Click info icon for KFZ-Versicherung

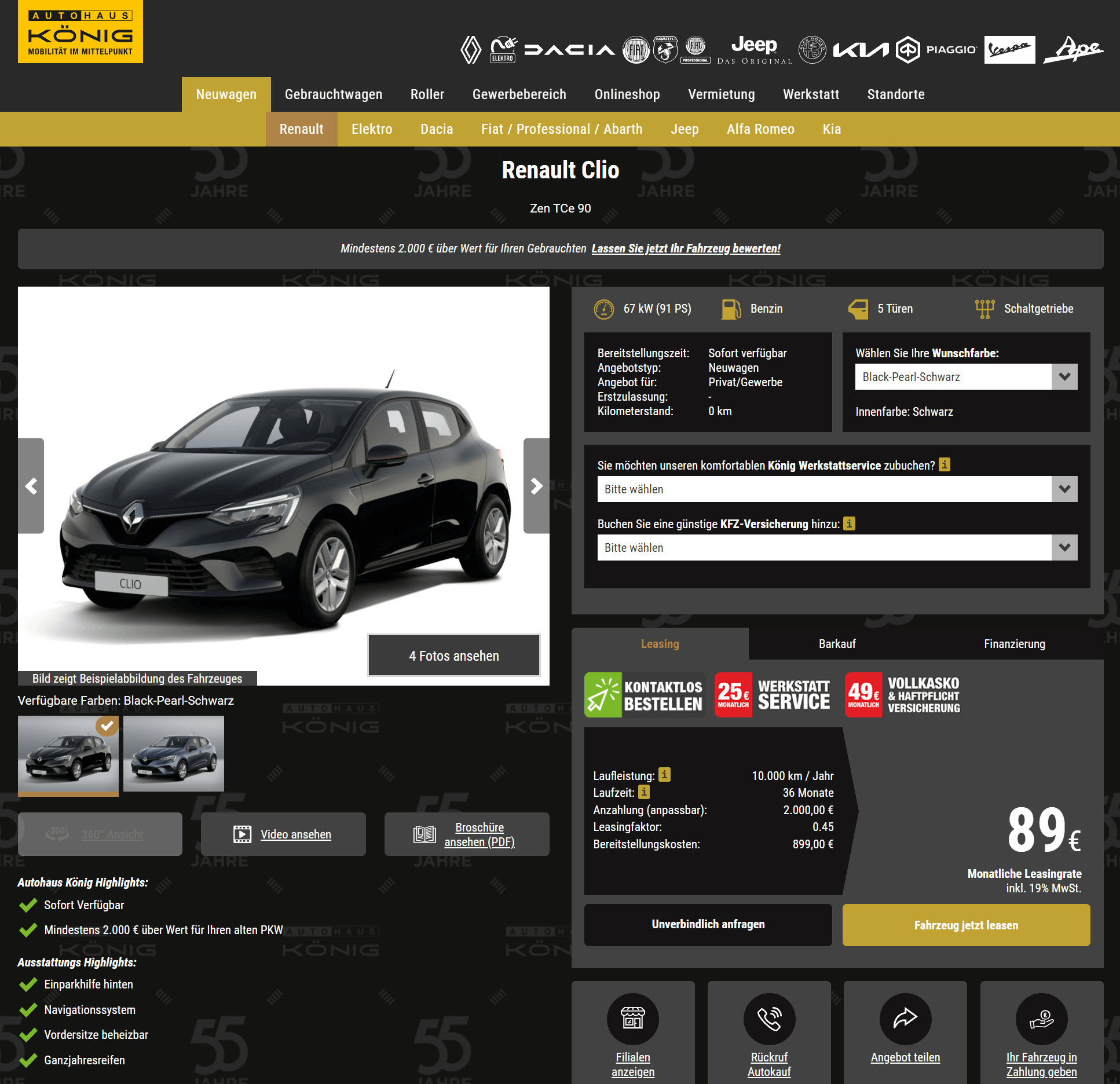pos(849,523)
